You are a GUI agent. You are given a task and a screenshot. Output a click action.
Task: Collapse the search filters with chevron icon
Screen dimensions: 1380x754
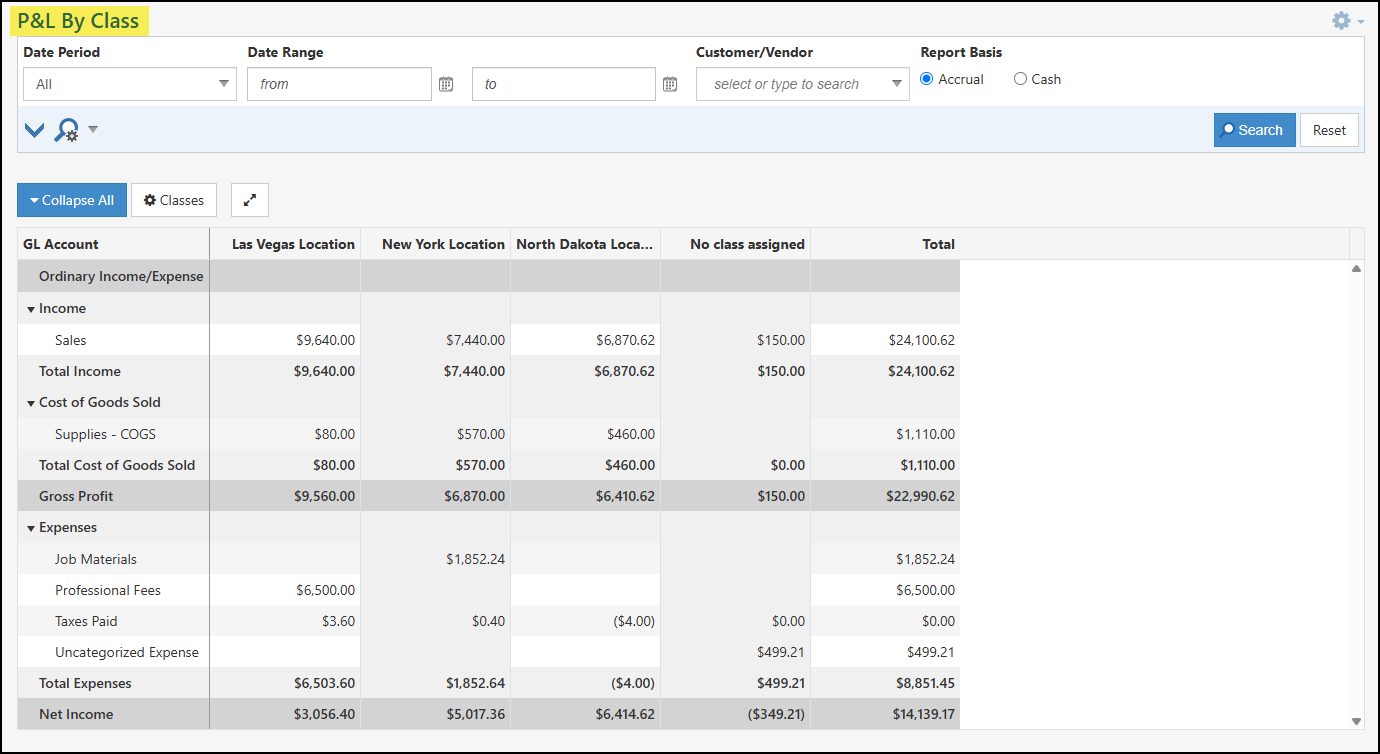tap(34, 129)
